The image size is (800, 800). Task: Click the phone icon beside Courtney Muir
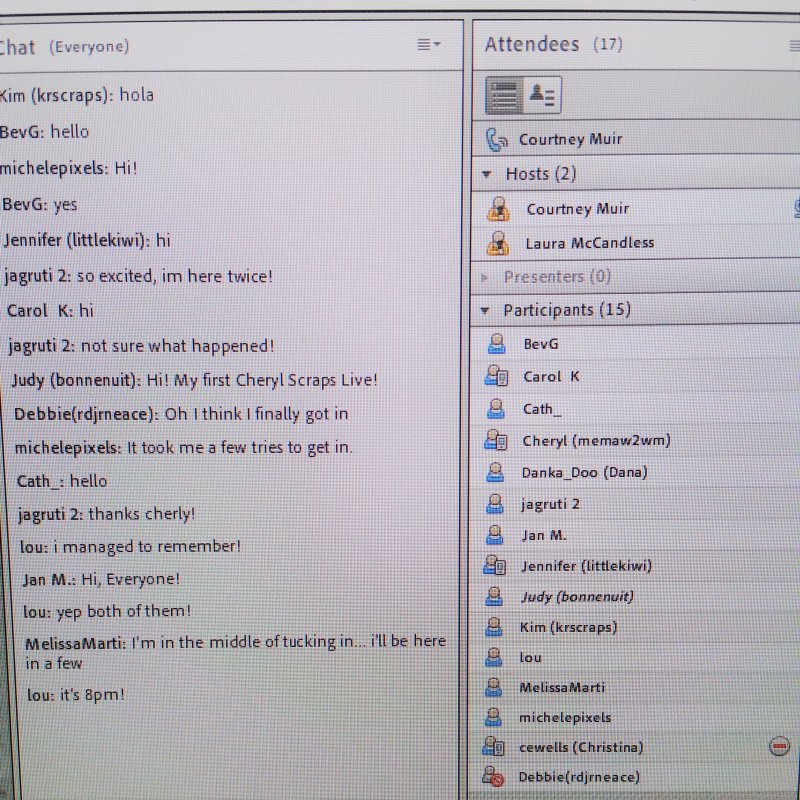click(496, 140)
